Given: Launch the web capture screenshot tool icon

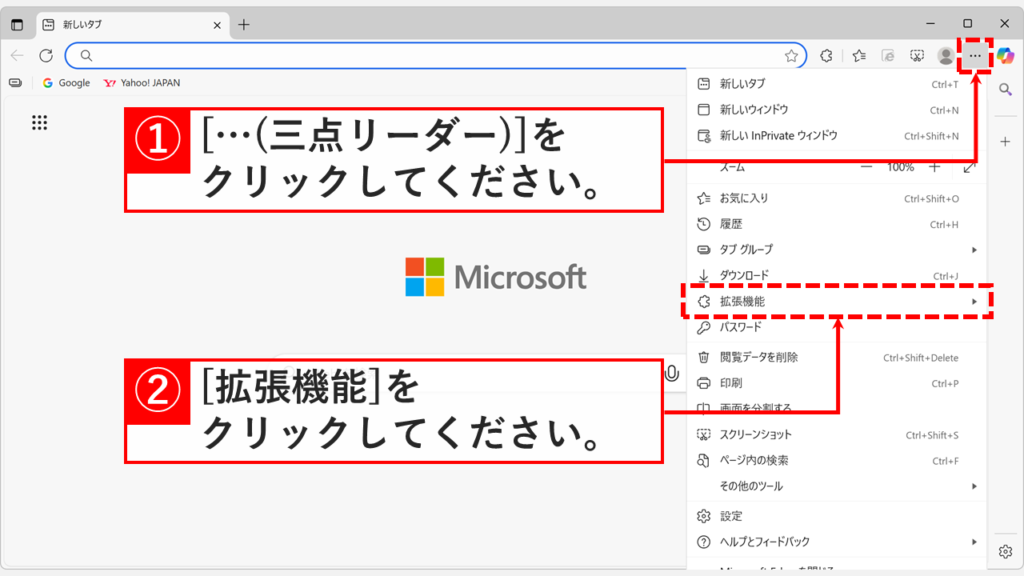Looking at the screenshot, I should coord(917,56).
